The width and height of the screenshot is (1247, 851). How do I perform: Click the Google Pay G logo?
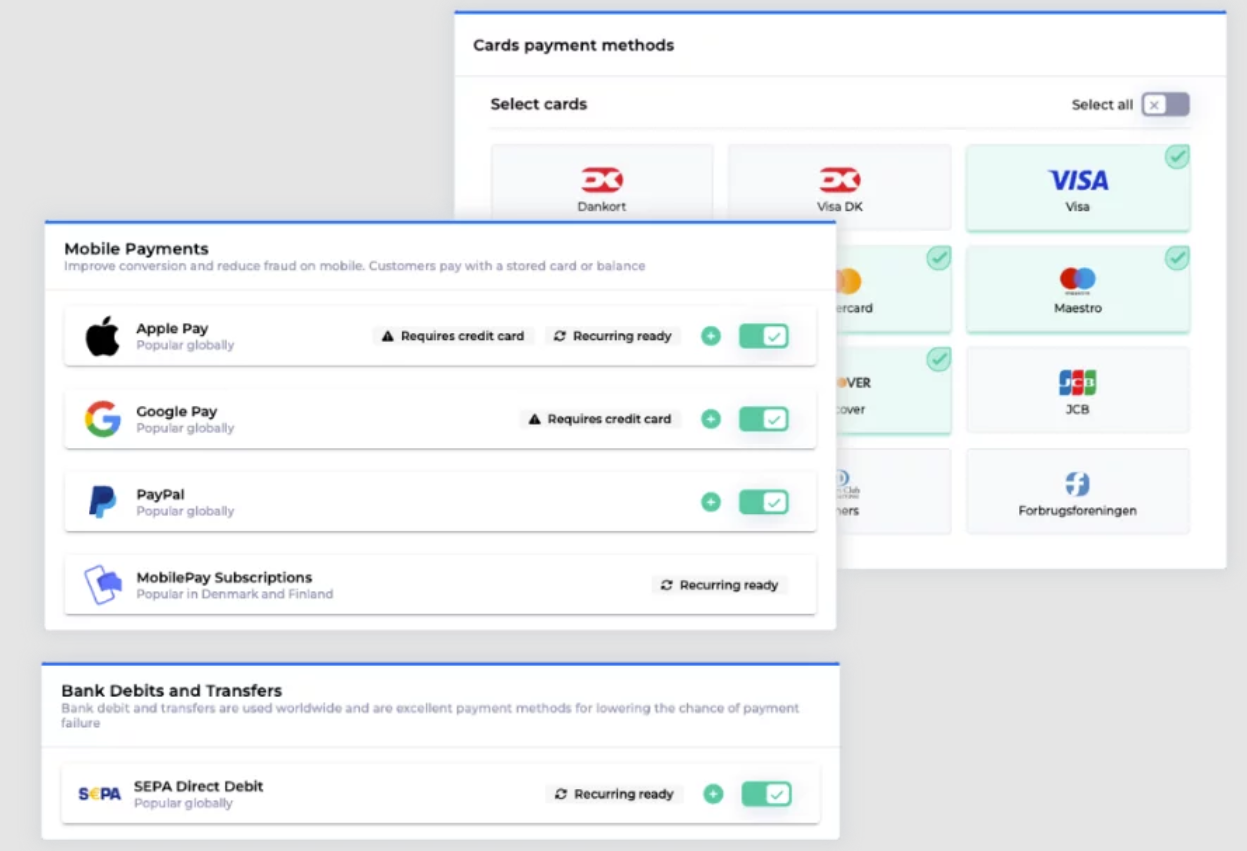[102, 419]
